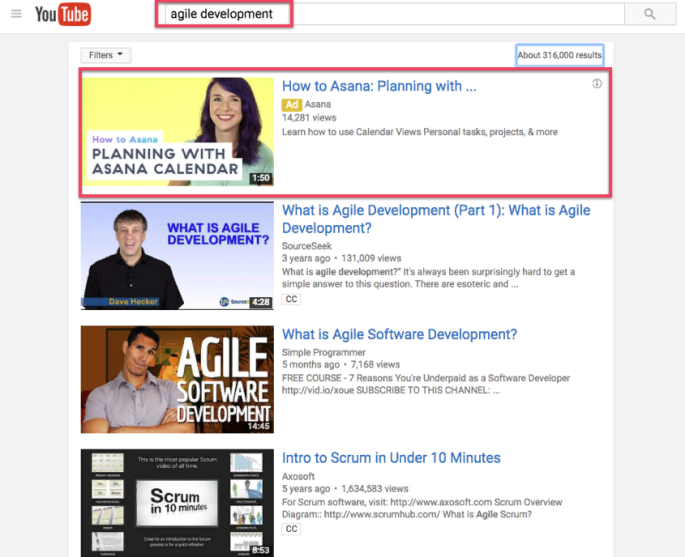Viewport: 685px width, 557px height.
Task: Open 'Intro to Scrum in Under 10 Minutes'
Action: tap(391, 458)
